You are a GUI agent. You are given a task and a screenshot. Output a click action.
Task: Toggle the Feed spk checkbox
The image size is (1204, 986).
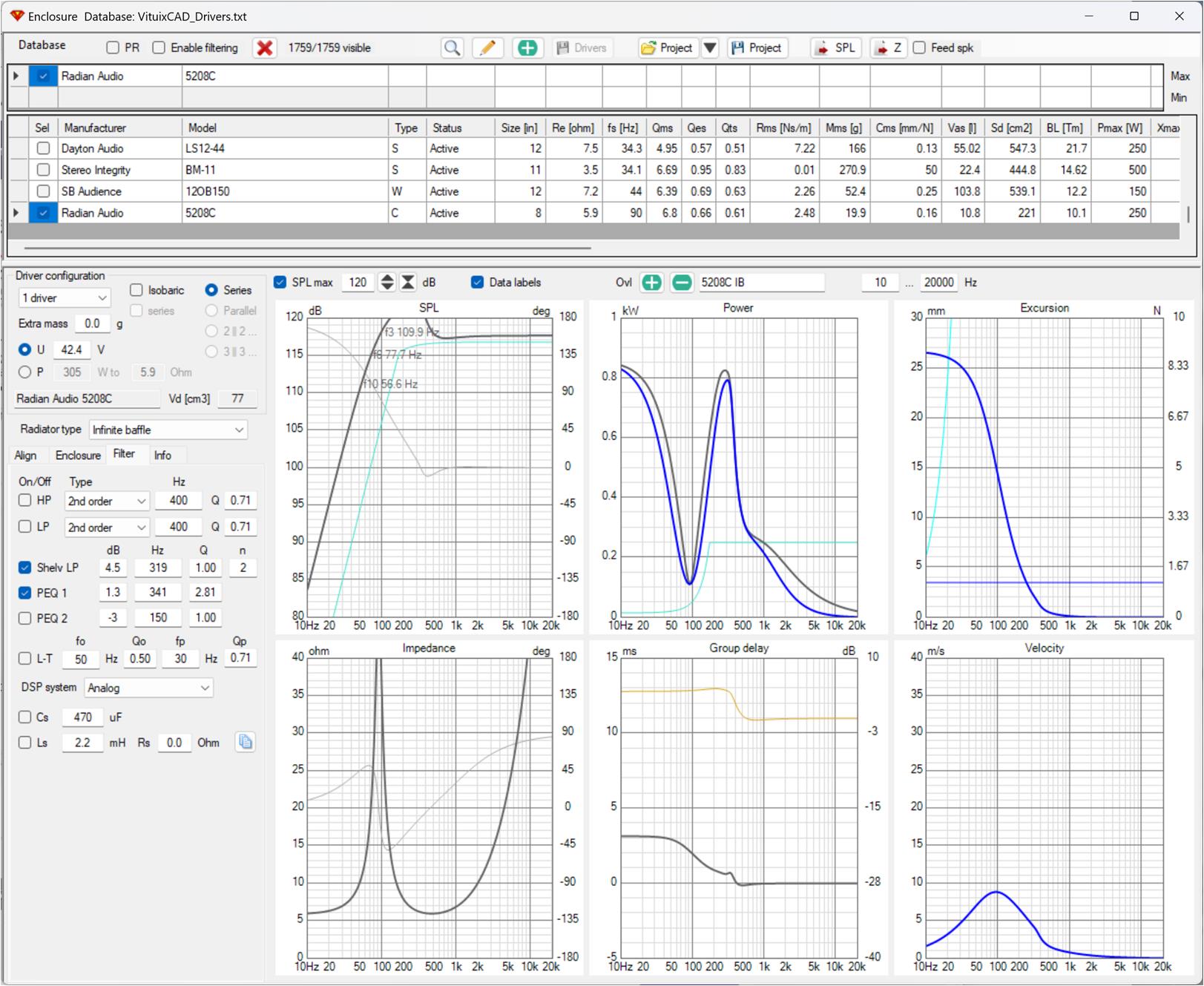tap(920, 48)
